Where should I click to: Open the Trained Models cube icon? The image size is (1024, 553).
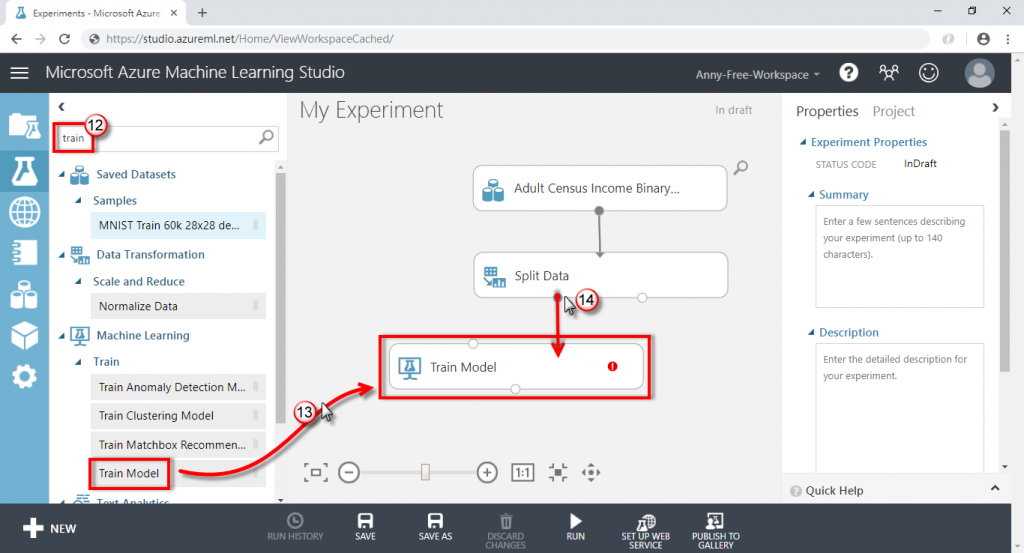coord(24,336)
